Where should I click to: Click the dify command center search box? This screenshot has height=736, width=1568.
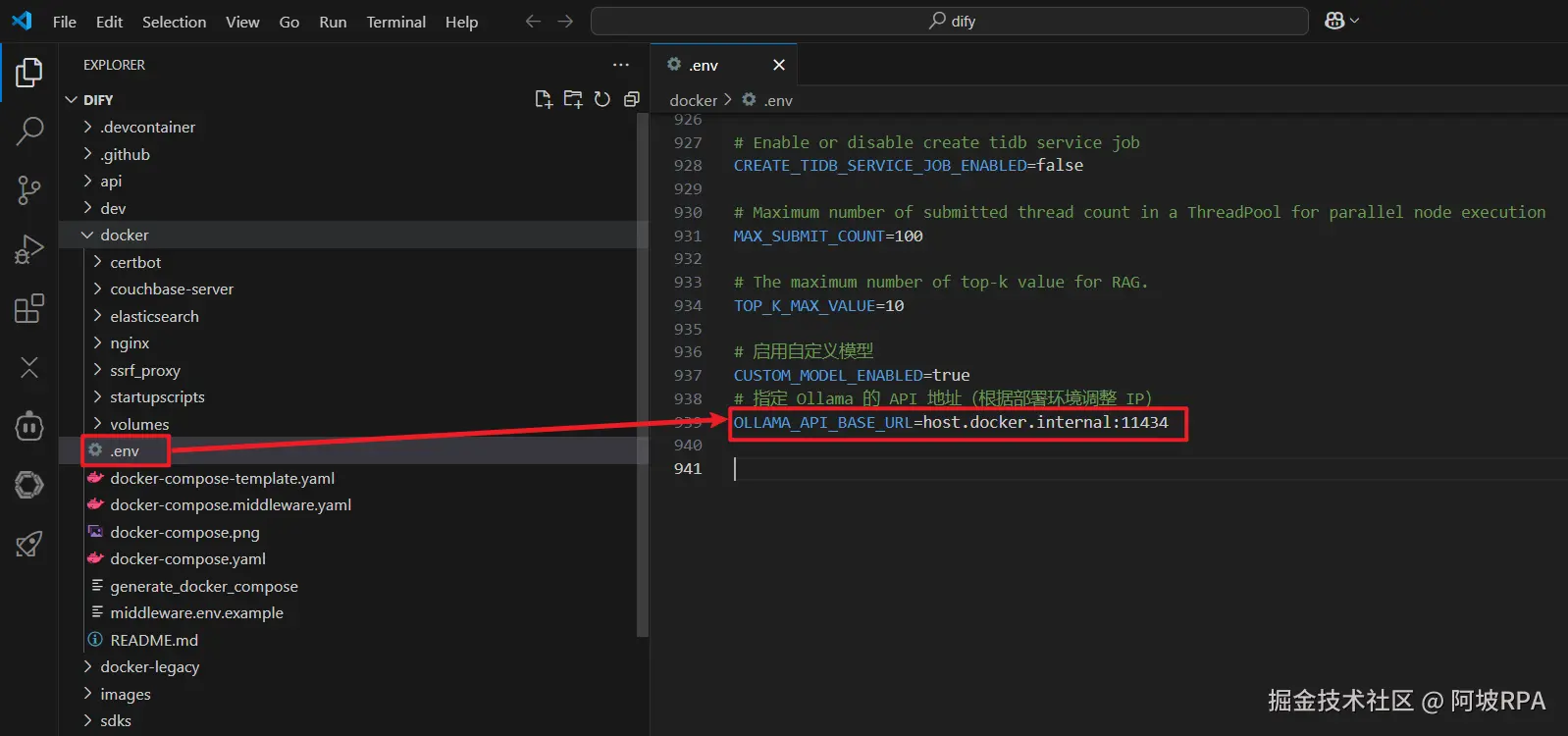950,21
